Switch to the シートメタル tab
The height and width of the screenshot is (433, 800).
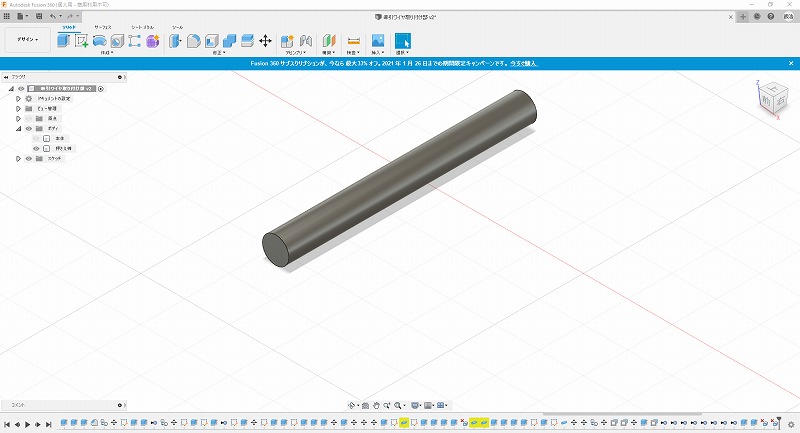142,27
